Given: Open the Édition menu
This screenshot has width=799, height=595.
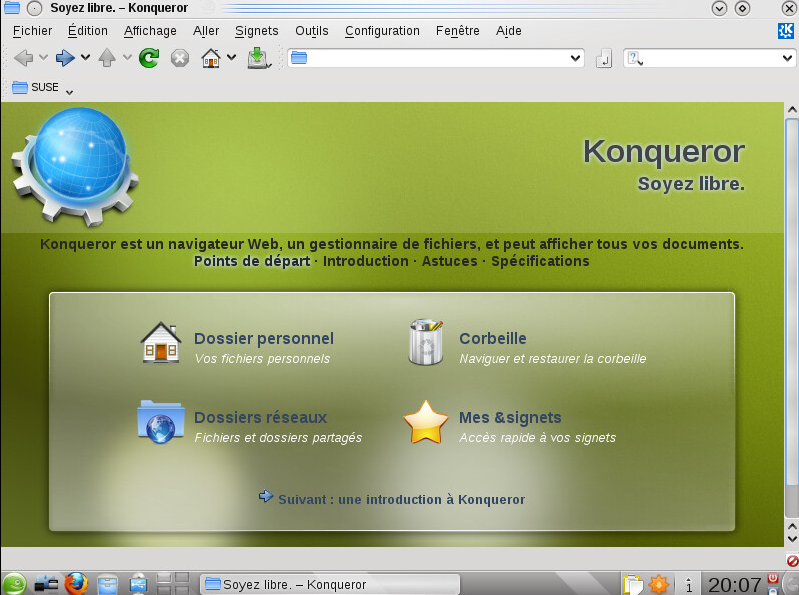Looking at the screenshot, I should point(88,31).
